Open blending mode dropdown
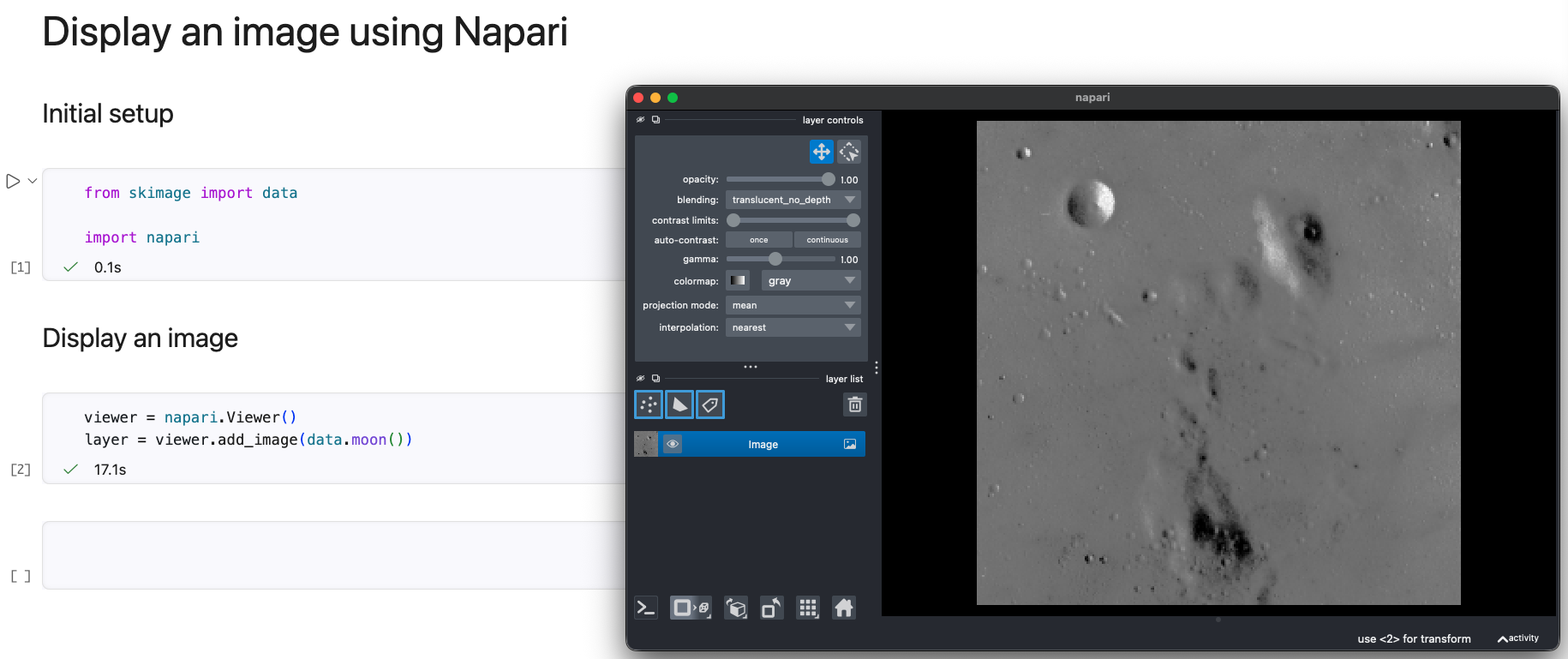 (793, 200)
